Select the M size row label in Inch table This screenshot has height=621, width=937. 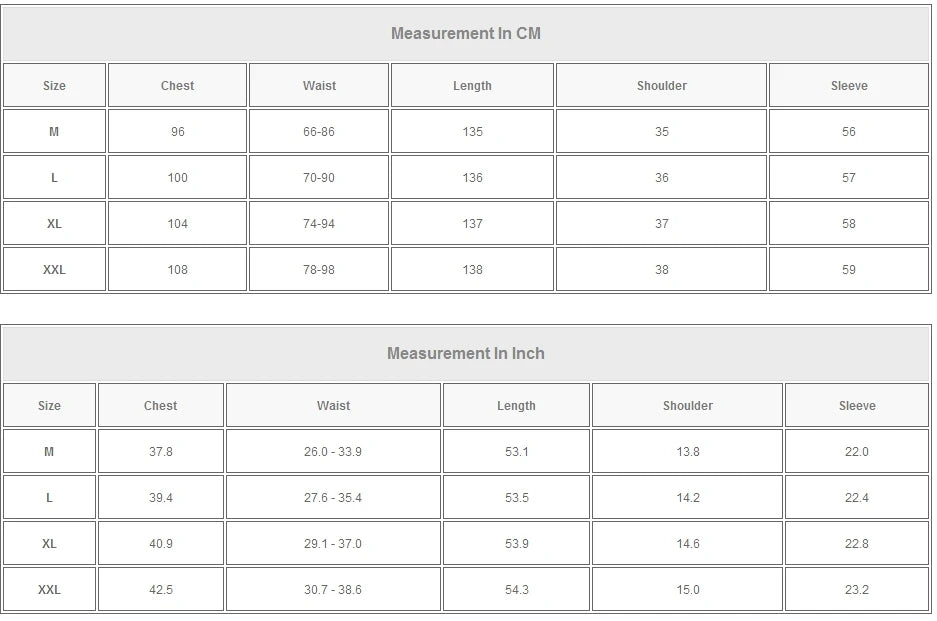click(x=49, y=452)
